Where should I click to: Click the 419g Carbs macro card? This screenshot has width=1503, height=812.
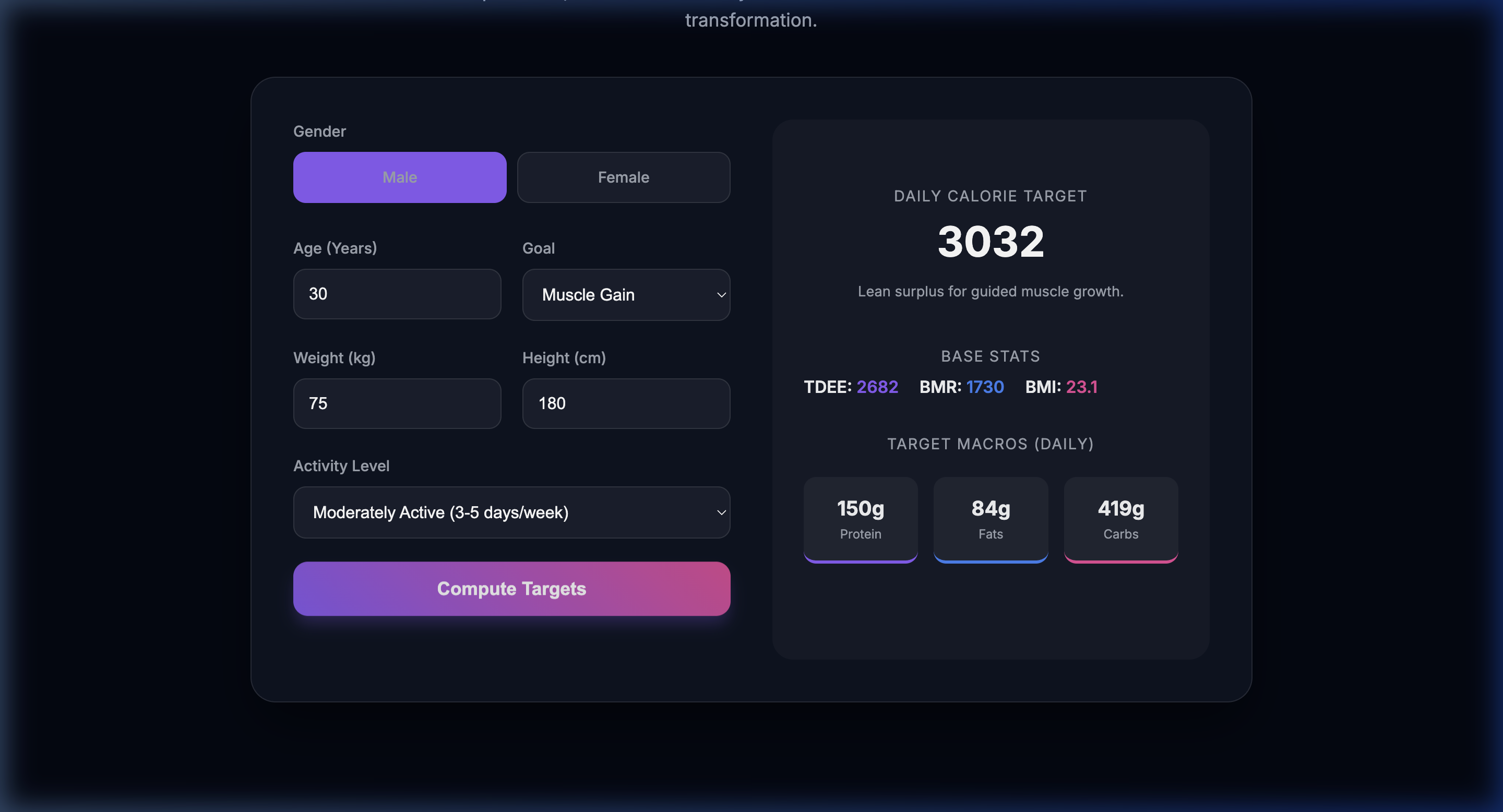tap(1120, 519)
